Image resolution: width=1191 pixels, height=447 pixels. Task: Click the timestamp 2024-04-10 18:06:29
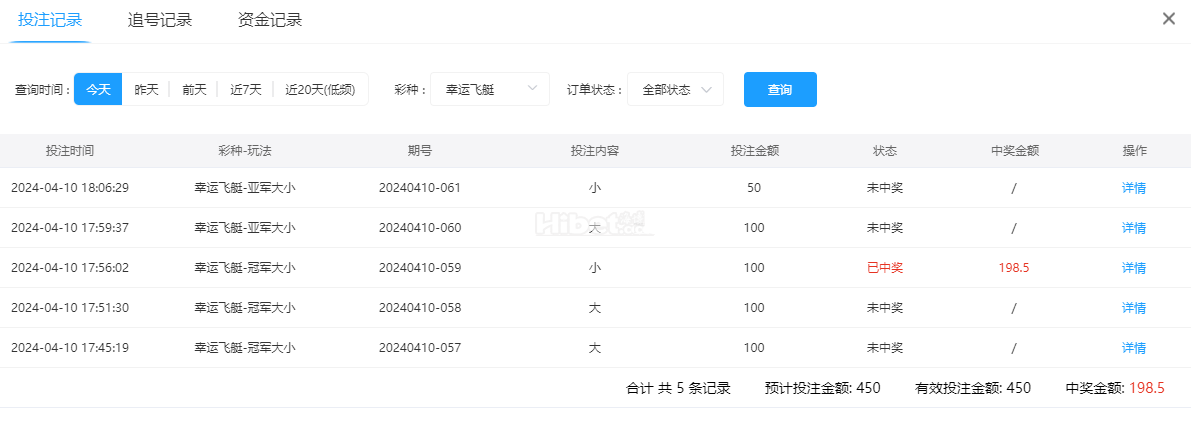tap(70, 188)
